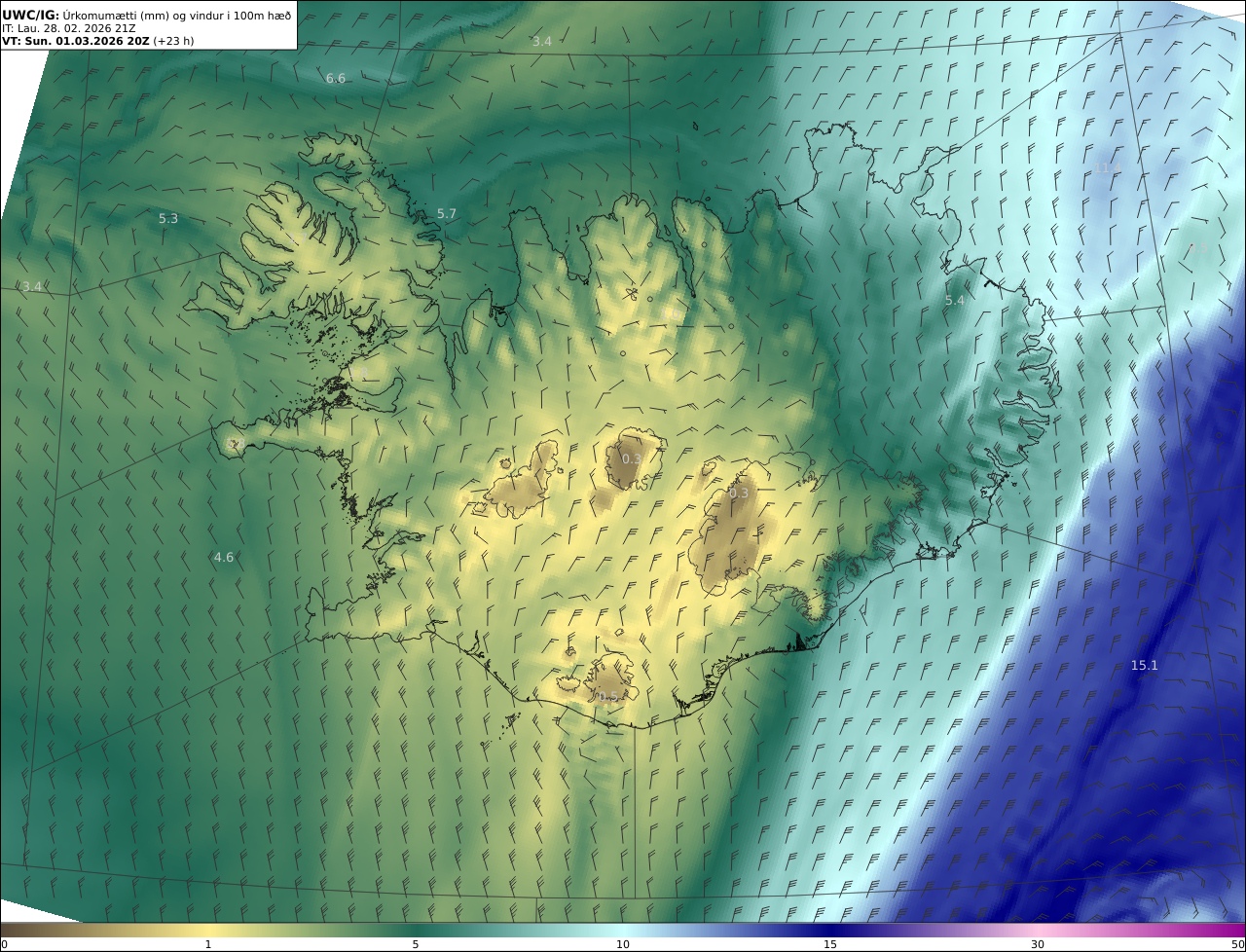Select the 'VT: Sun. 01.03.2026 20Z' line
The width and height of the screenshot is (1246, 952).
click(x=75, y=42)
